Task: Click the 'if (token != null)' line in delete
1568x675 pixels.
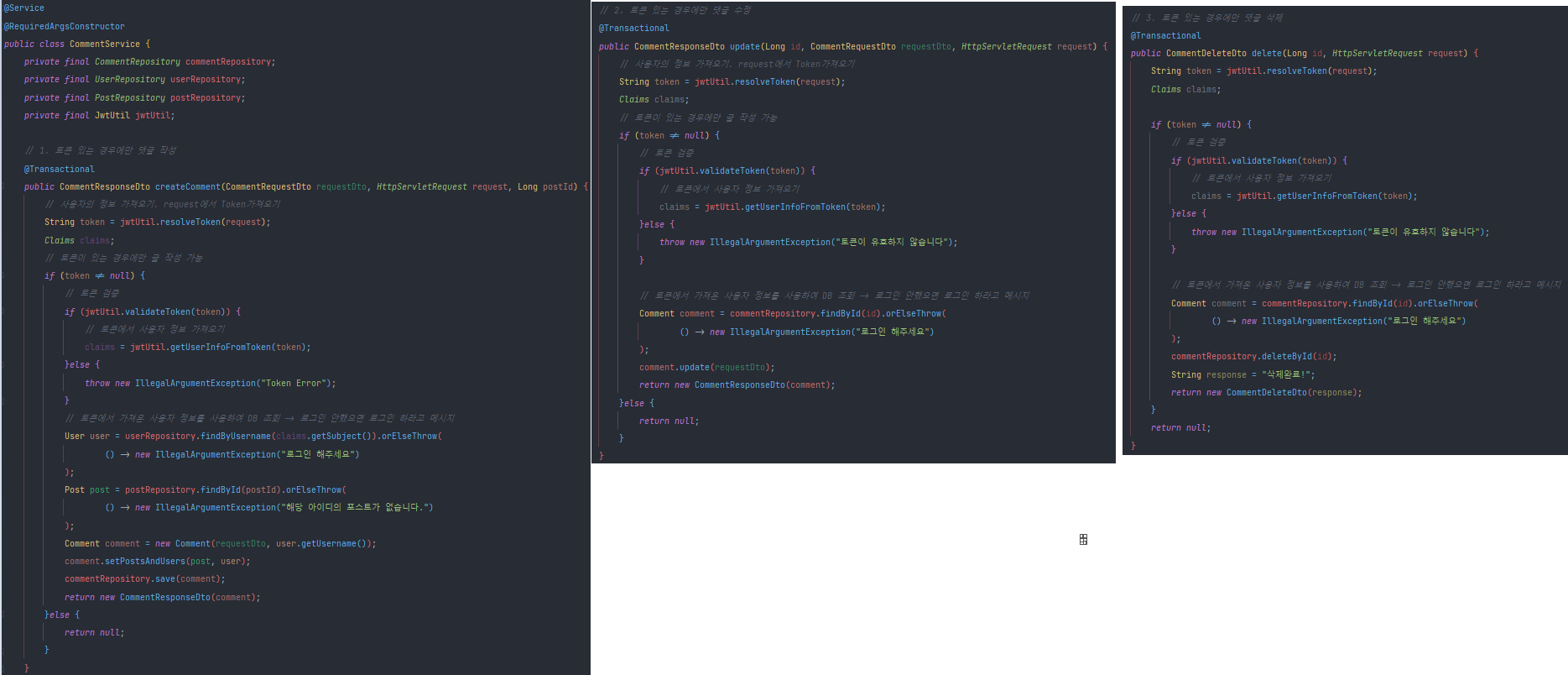Action: pyautogui.click(x=1201, y=124)
